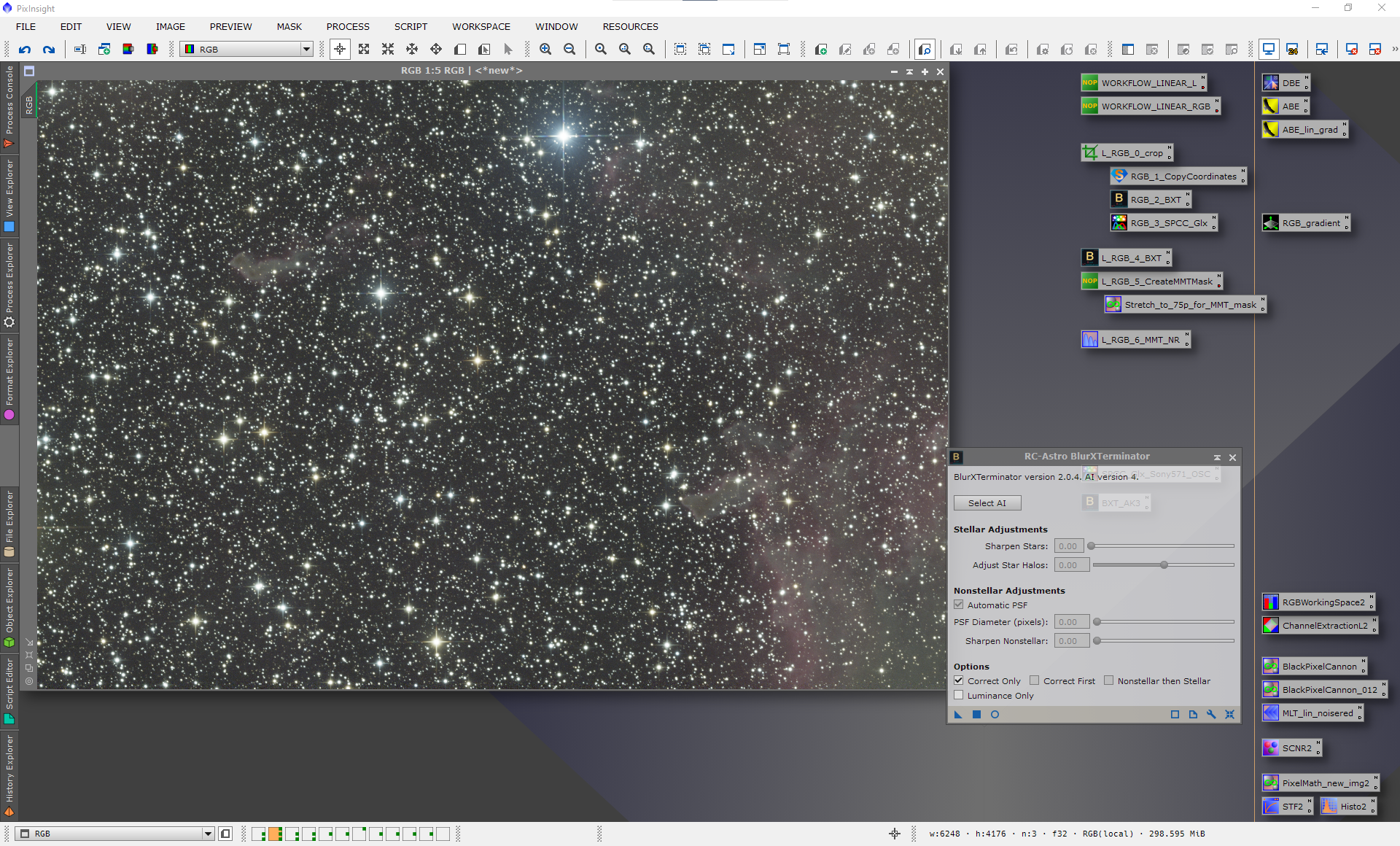This screenshot has width=1400, height=846.
Task: Click BlurXTerminator Apply Global square icon
Action: (976, 715)
